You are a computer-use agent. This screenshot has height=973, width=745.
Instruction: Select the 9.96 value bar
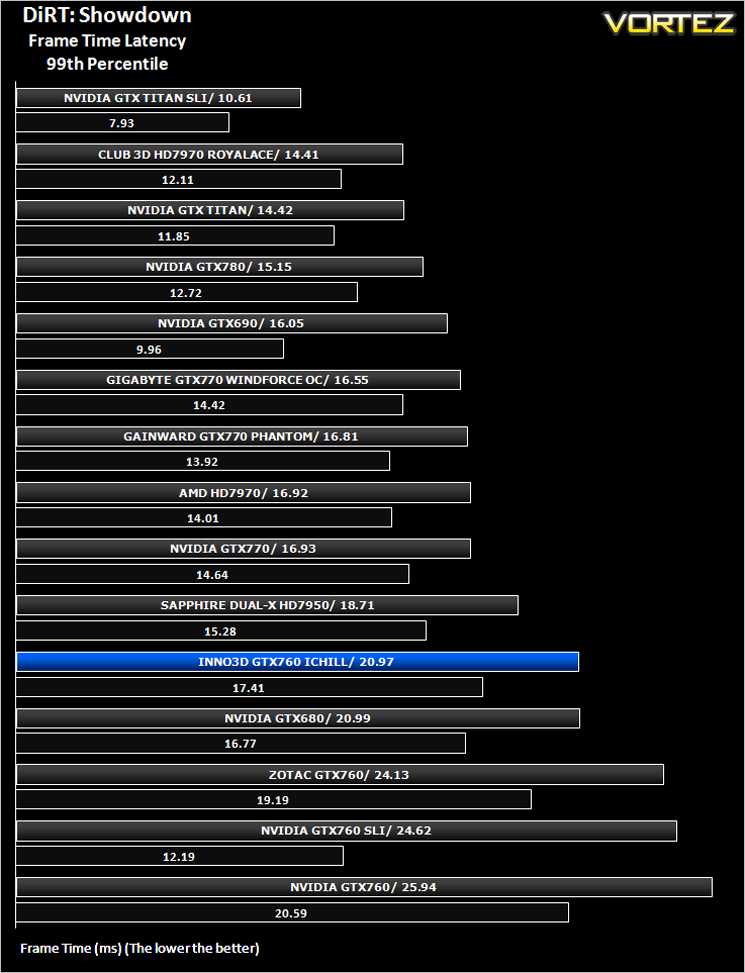point(149,349)
